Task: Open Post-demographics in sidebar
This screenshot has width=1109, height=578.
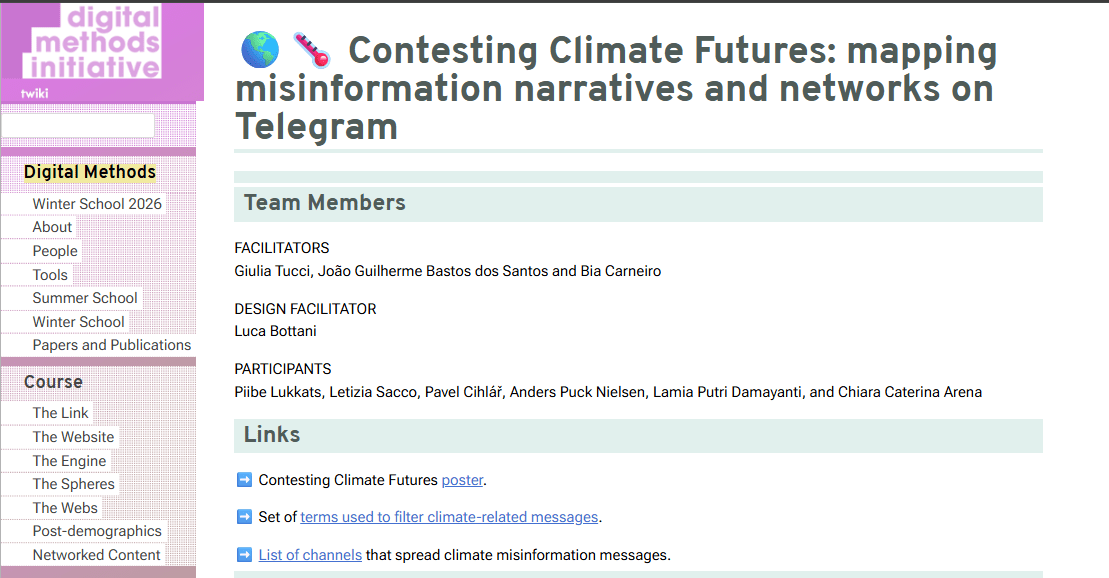Action: 97,531
